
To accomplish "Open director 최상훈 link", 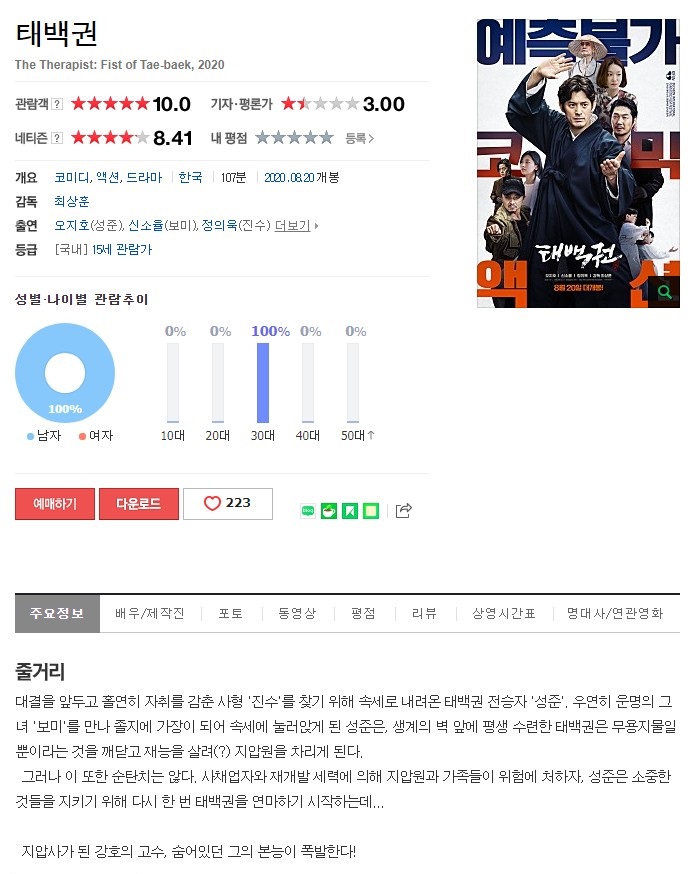I will (71, 201).
